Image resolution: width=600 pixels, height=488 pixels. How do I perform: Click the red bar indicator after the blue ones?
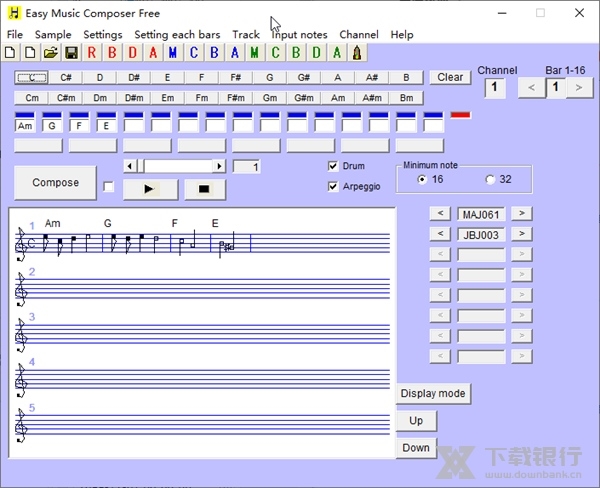(461, 115)
